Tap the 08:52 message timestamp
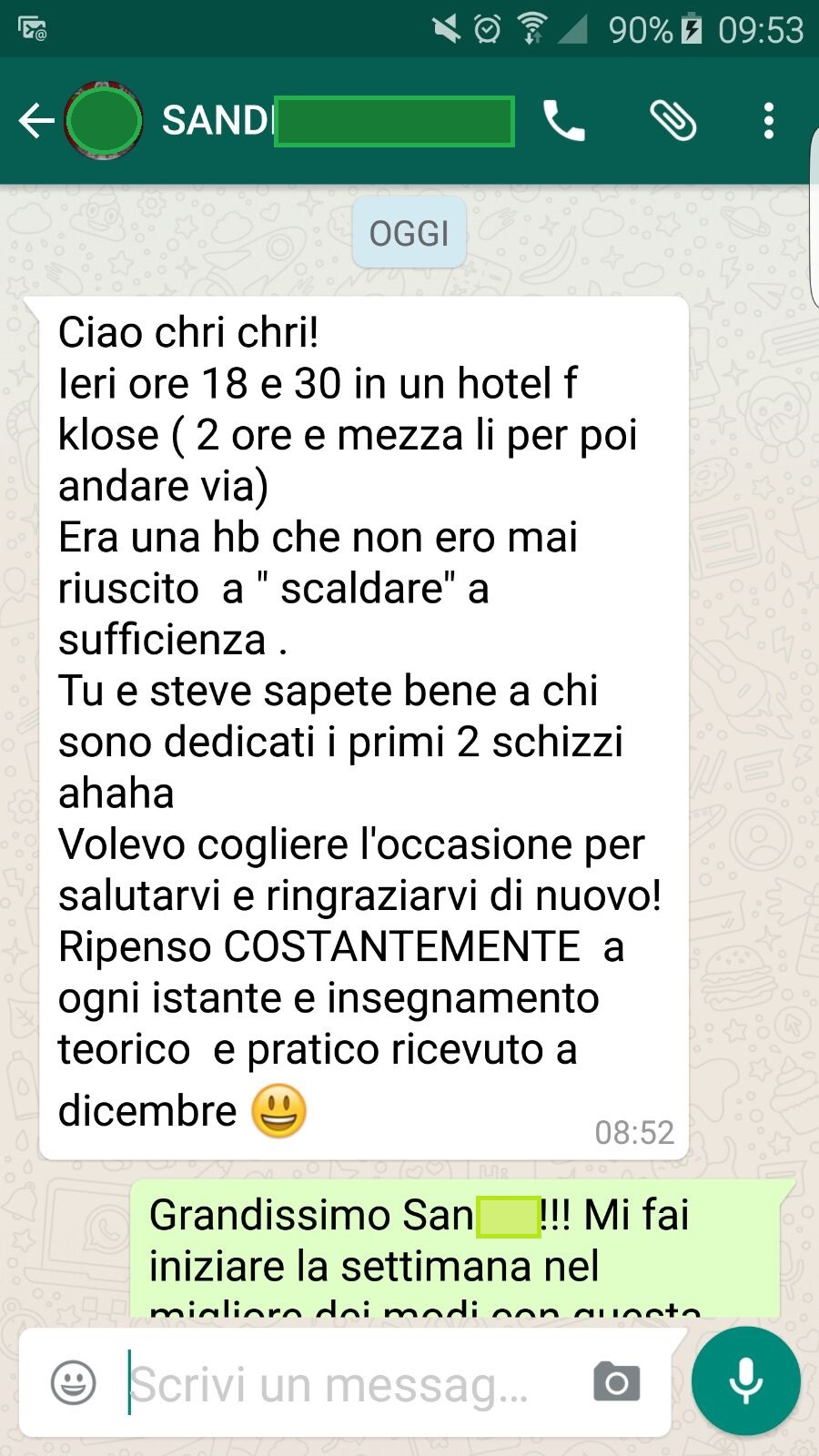The image size is (819, 1456). 634,1132
